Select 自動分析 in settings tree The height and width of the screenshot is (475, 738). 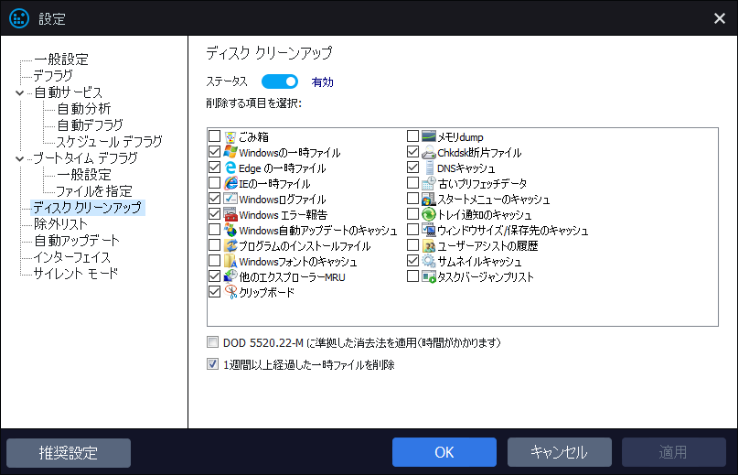[84, 109]
